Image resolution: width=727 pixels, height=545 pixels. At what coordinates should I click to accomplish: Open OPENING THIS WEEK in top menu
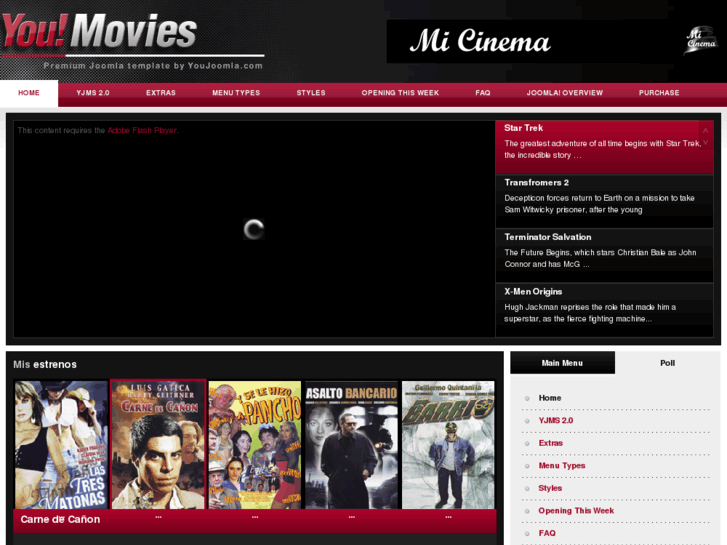coord(400,93)
